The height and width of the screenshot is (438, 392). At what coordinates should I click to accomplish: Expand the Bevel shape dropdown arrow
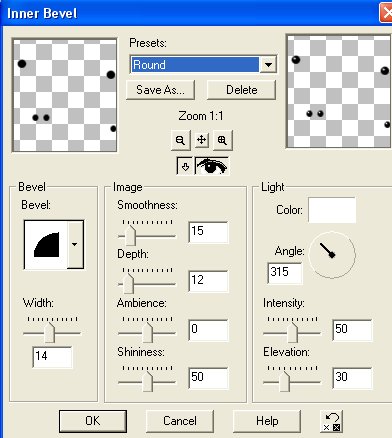(75, 245)
